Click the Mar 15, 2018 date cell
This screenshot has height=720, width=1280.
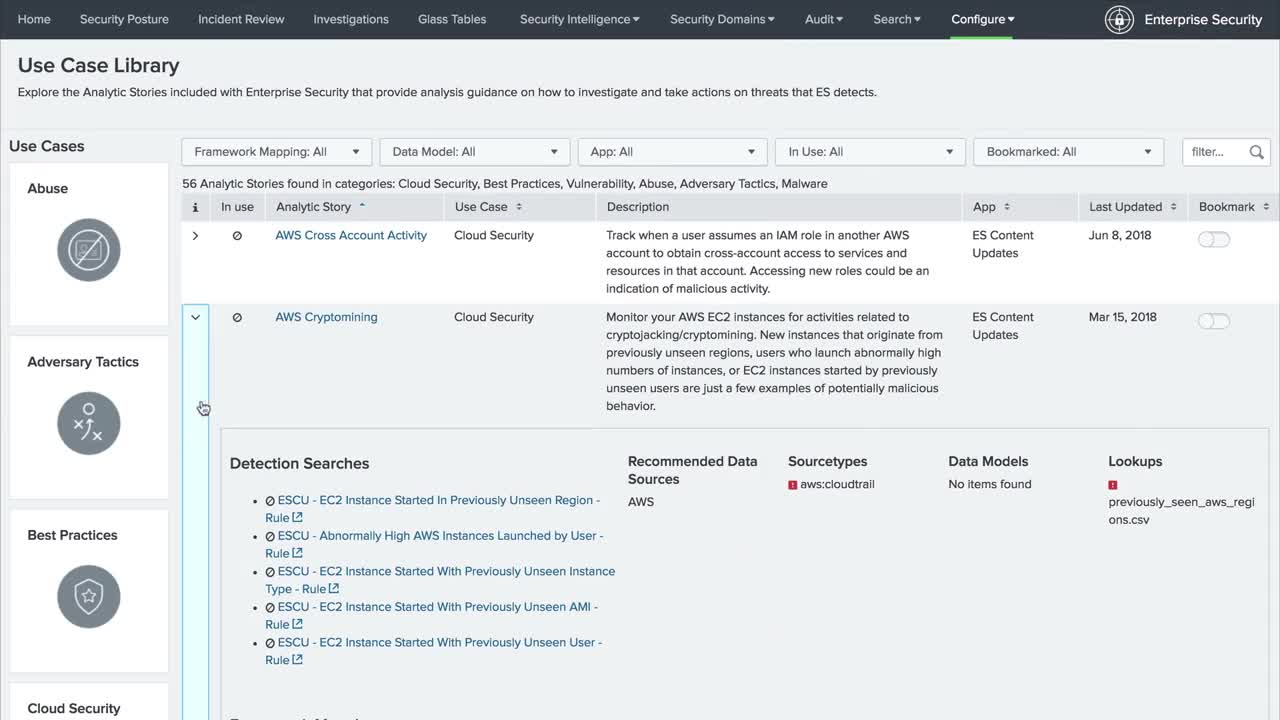pos(1123,318)
